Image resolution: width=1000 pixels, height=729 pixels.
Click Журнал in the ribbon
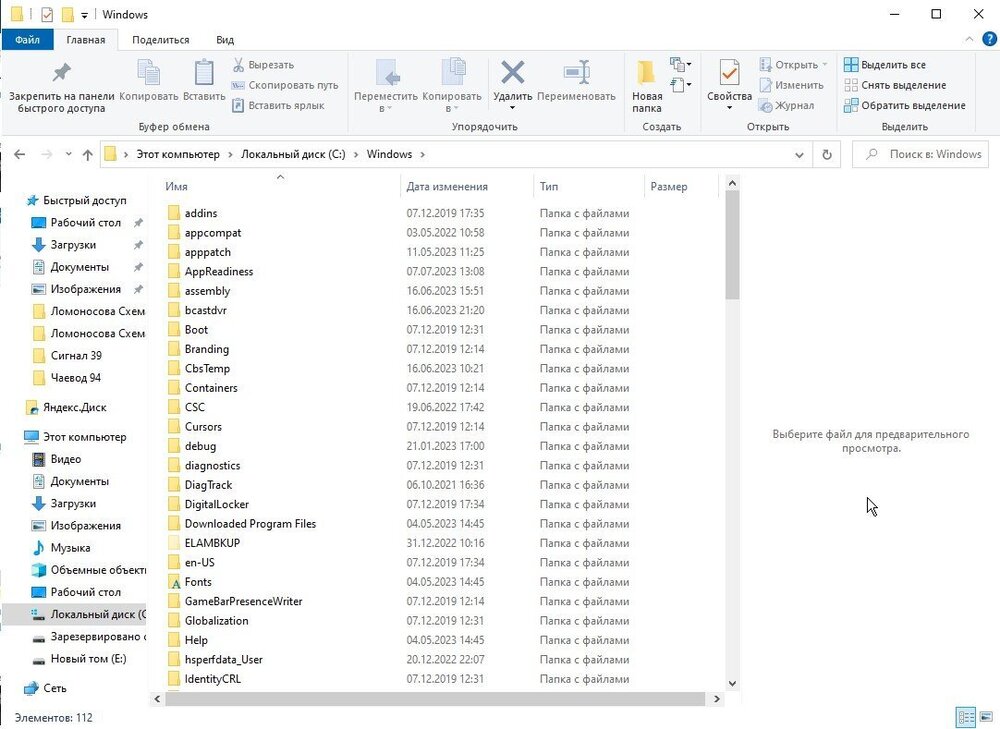787,105
